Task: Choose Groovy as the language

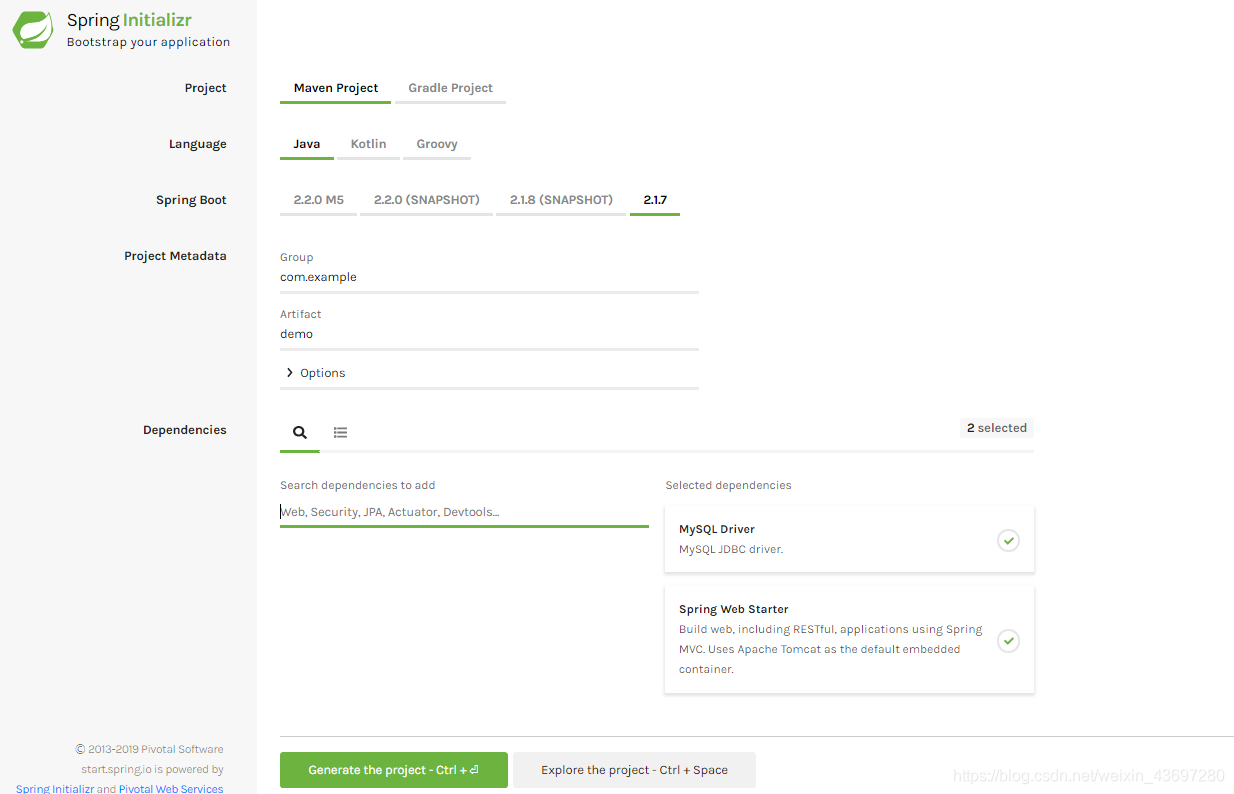Action: pos(437,144)
